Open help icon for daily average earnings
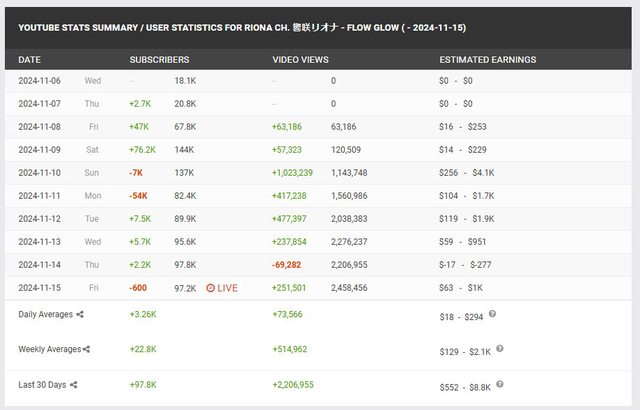This screenshot has width=640, height=410. point(492,314)
